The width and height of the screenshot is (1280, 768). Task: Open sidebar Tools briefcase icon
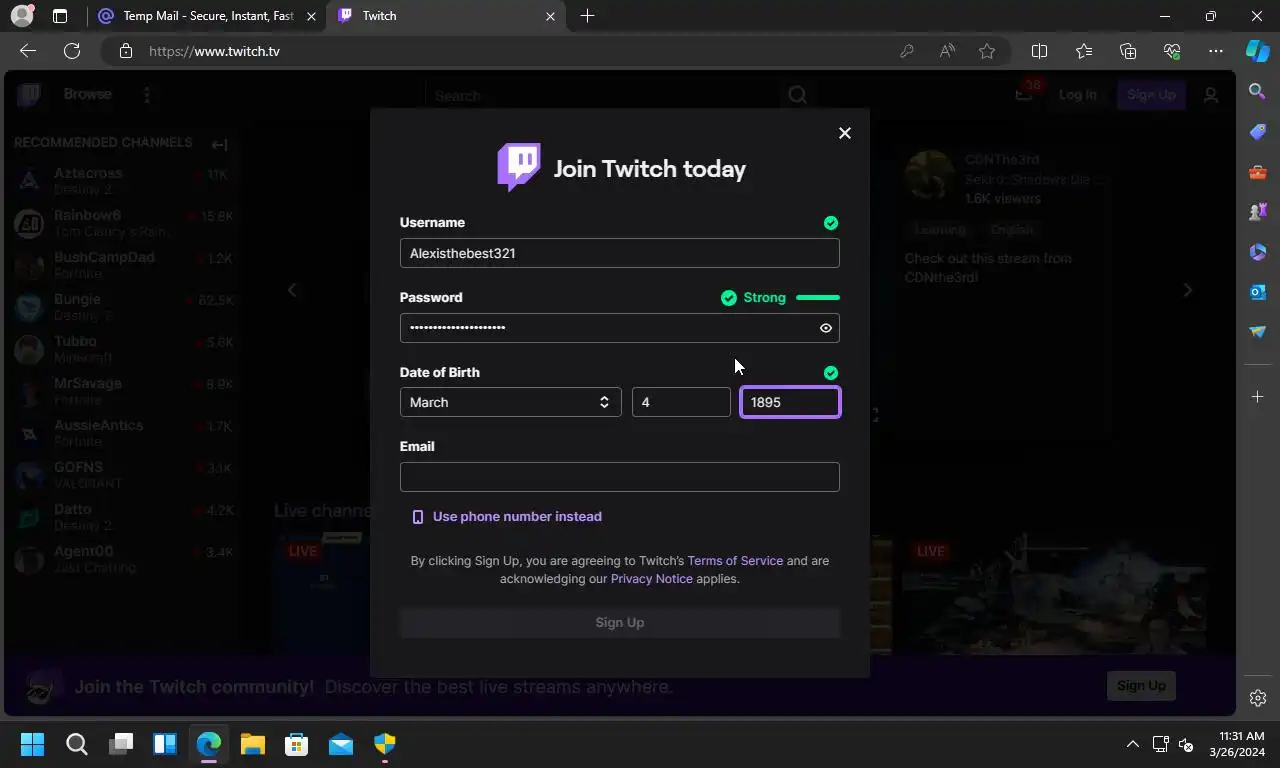pyautogui.click(x=1258, y=172)
